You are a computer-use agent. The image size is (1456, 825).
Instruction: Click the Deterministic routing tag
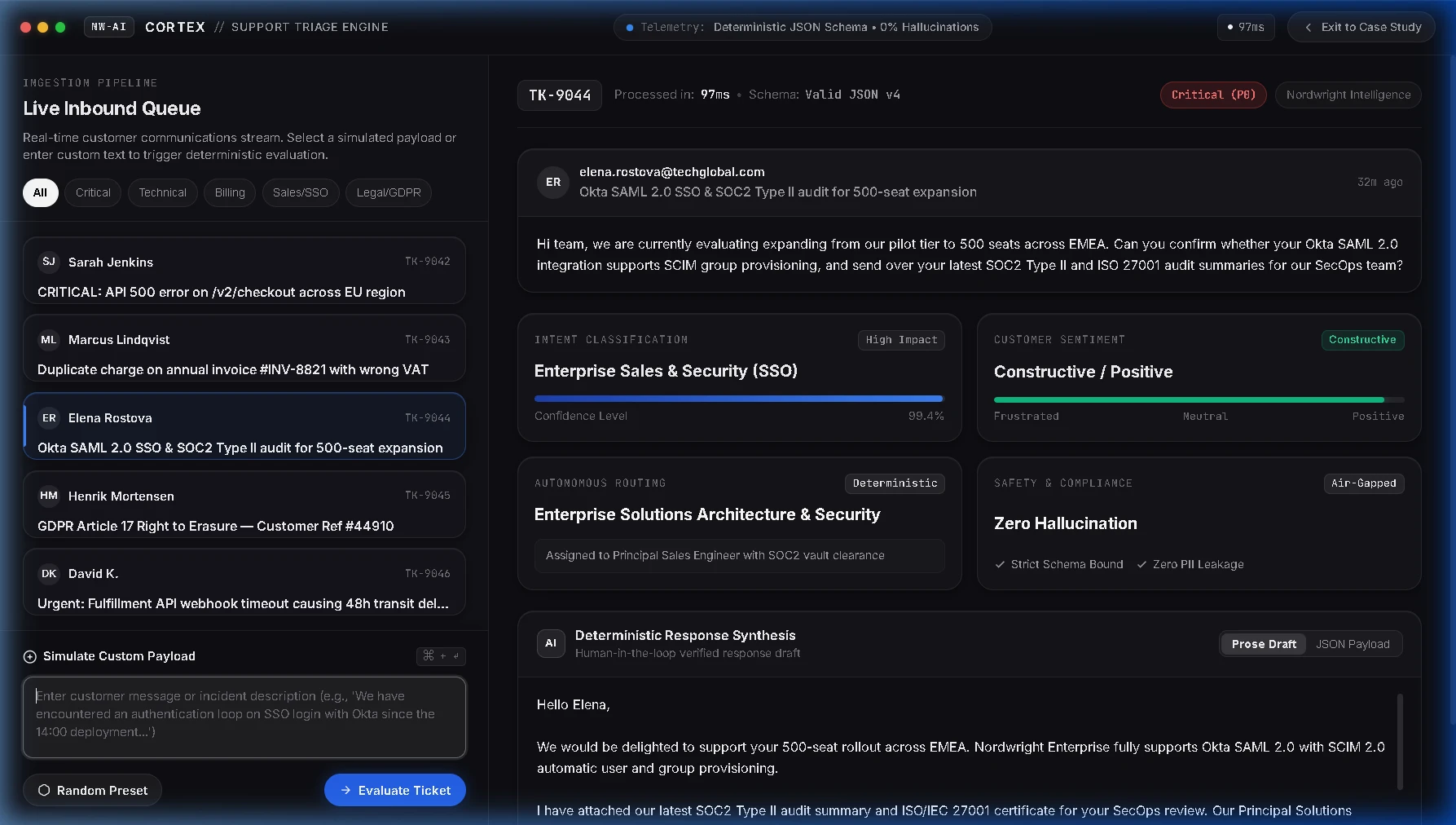click(x=895, y=483)
